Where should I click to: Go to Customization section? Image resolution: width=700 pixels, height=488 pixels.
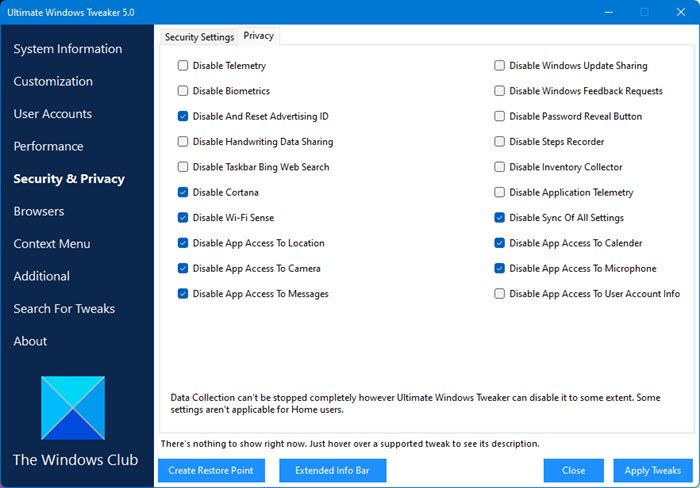point(53,81)
